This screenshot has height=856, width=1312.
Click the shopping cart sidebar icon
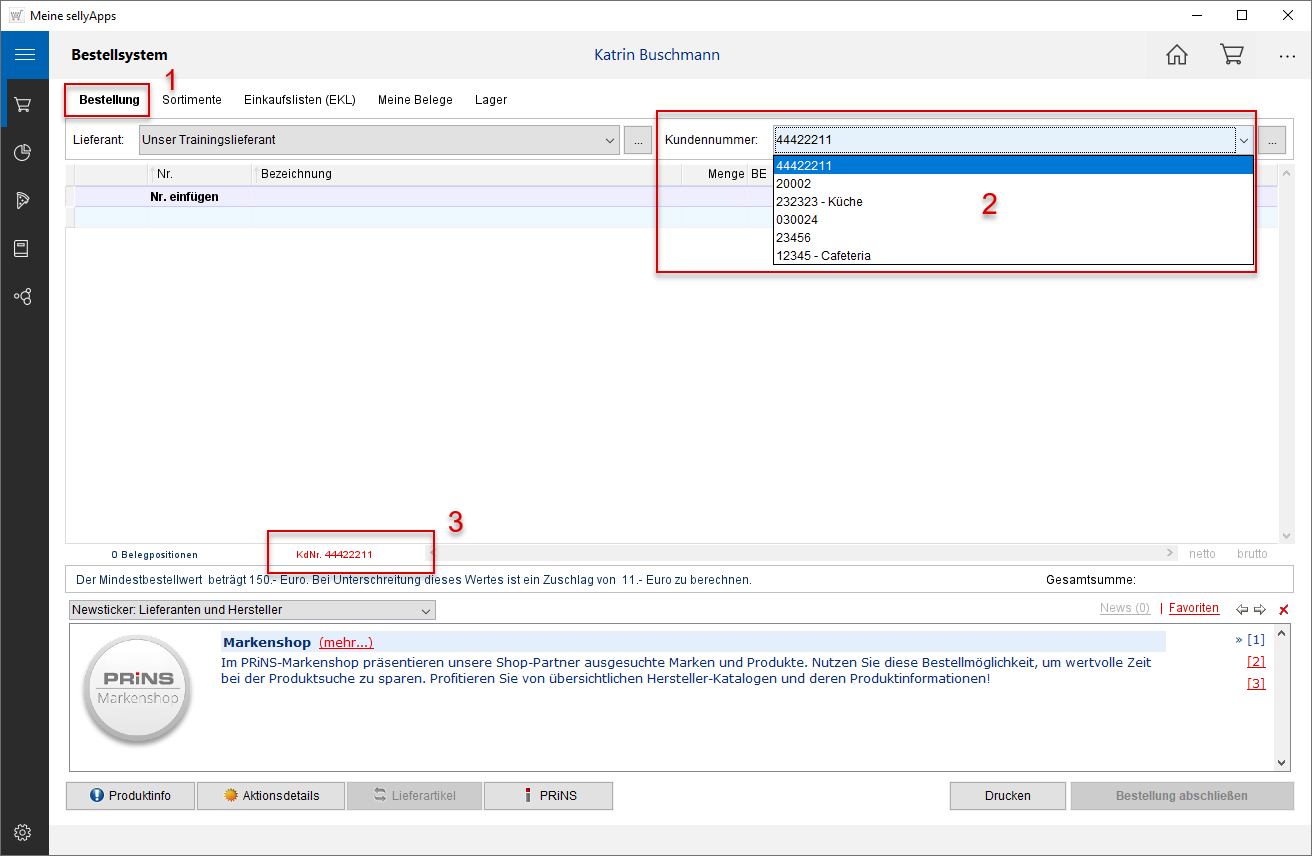click(22, 104)
